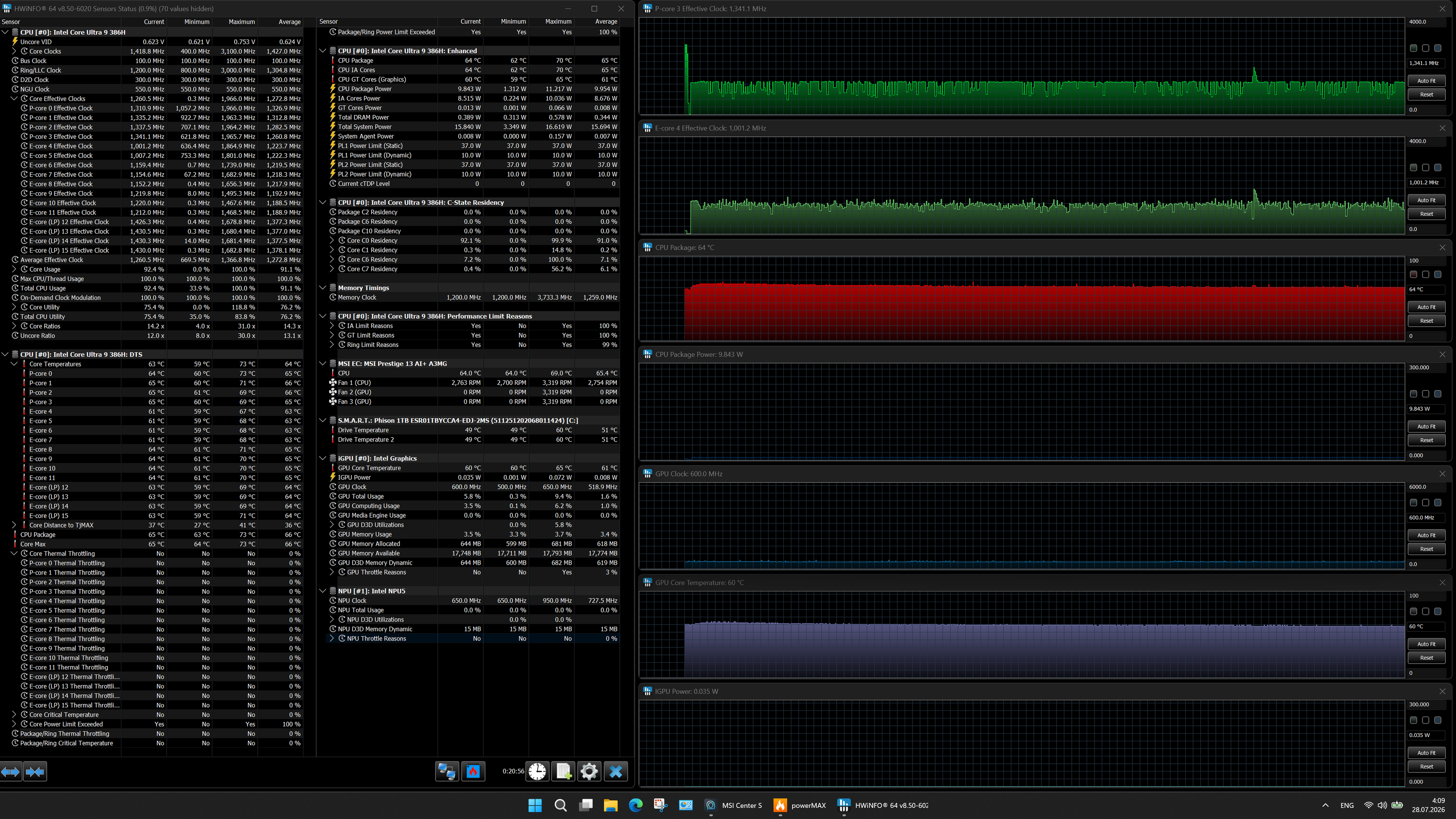Click the CPU flame stress icon
The image size is (1456, 819).
(x=473, y=771)
